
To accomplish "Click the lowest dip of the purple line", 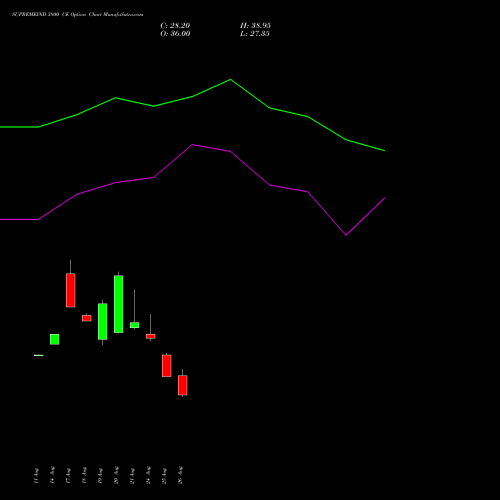I will click(346, 235).
